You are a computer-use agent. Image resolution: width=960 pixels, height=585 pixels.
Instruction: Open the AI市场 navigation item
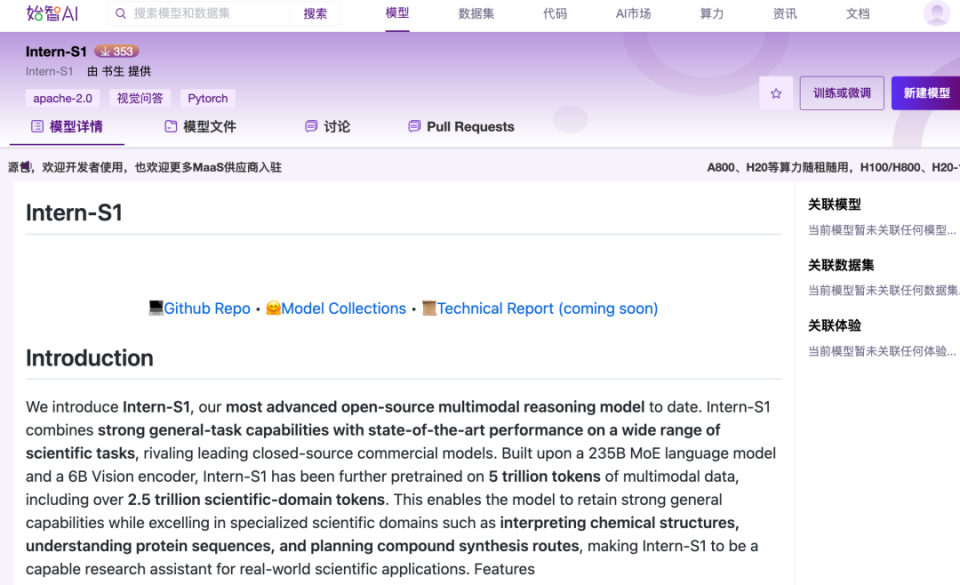tap(633, 13)
